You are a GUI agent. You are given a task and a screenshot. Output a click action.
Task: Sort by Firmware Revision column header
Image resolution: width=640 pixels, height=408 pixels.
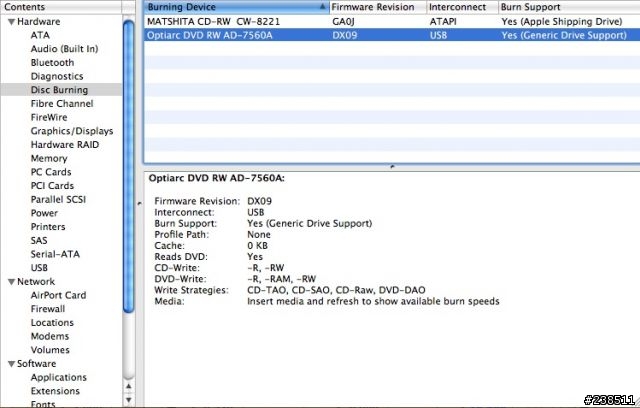click(378, 7)
